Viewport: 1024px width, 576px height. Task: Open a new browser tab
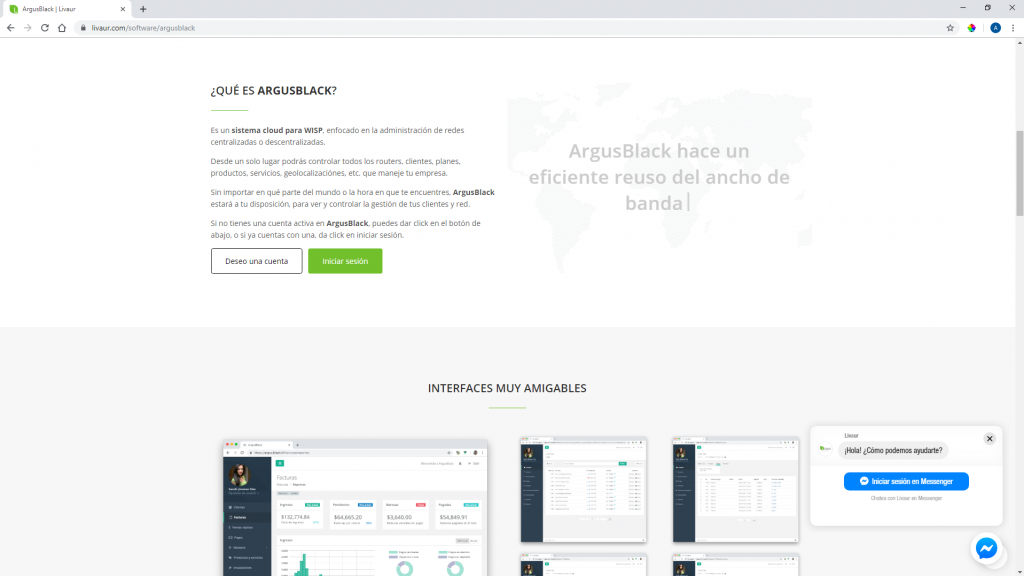pos(143,9)
